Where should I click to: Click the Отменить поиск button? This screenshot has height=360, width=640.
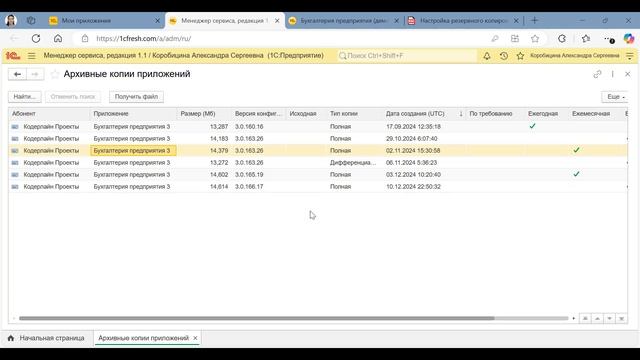[x=73, y=97]
